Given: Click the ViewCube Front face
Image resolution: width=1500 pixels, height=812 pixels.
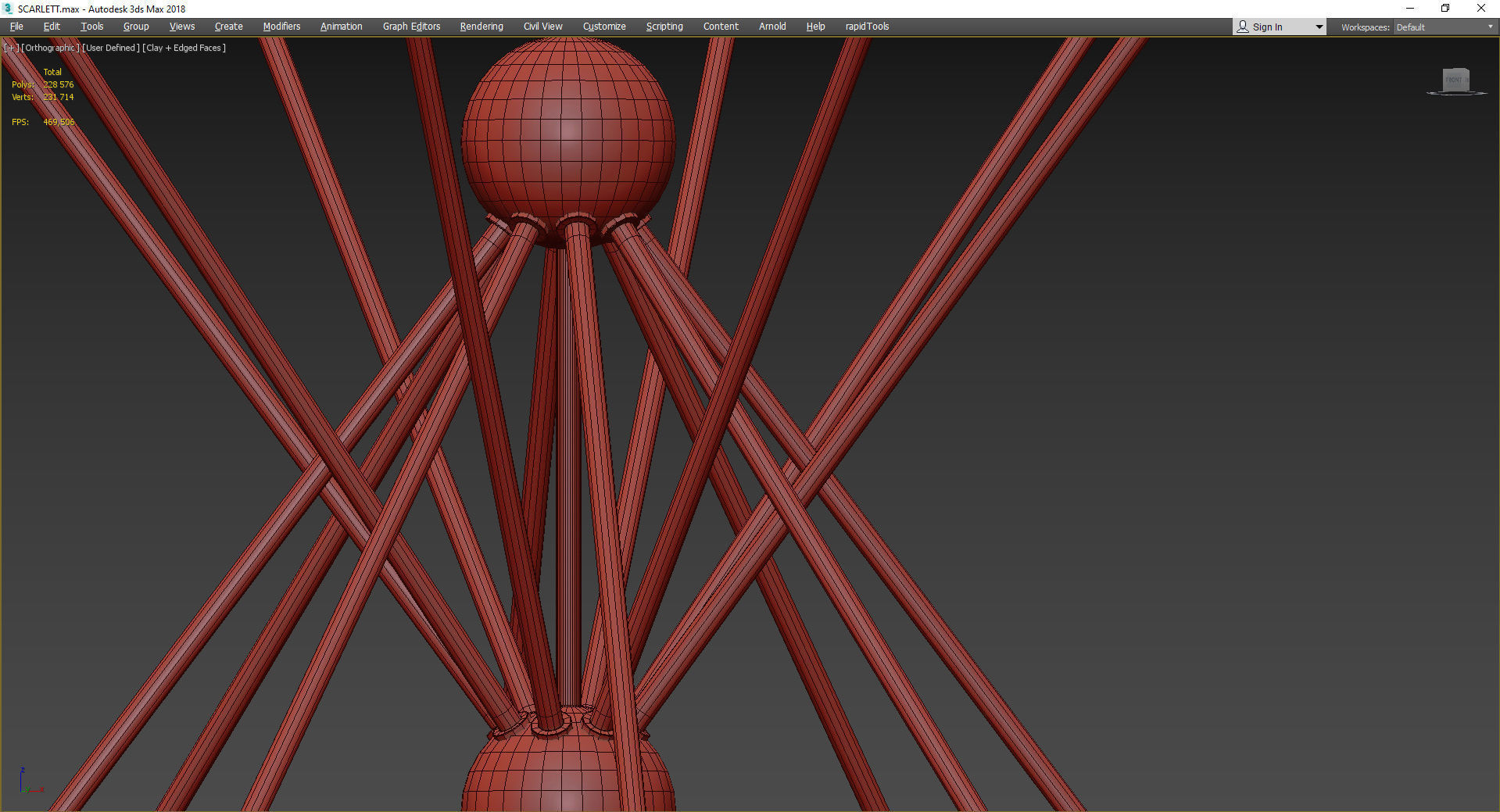Looking at the screenshot, I should point(1455,80).
